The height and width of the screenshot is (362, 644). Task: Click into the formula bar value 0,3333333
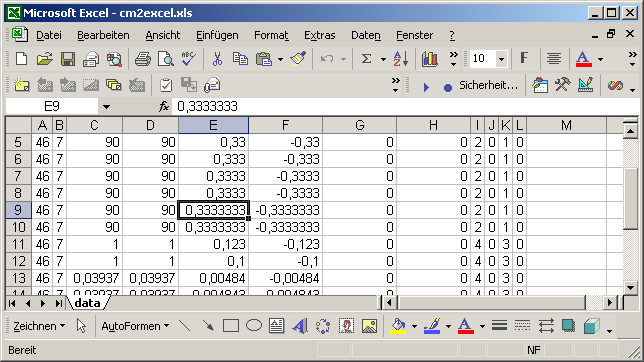[x=207, y=107]
